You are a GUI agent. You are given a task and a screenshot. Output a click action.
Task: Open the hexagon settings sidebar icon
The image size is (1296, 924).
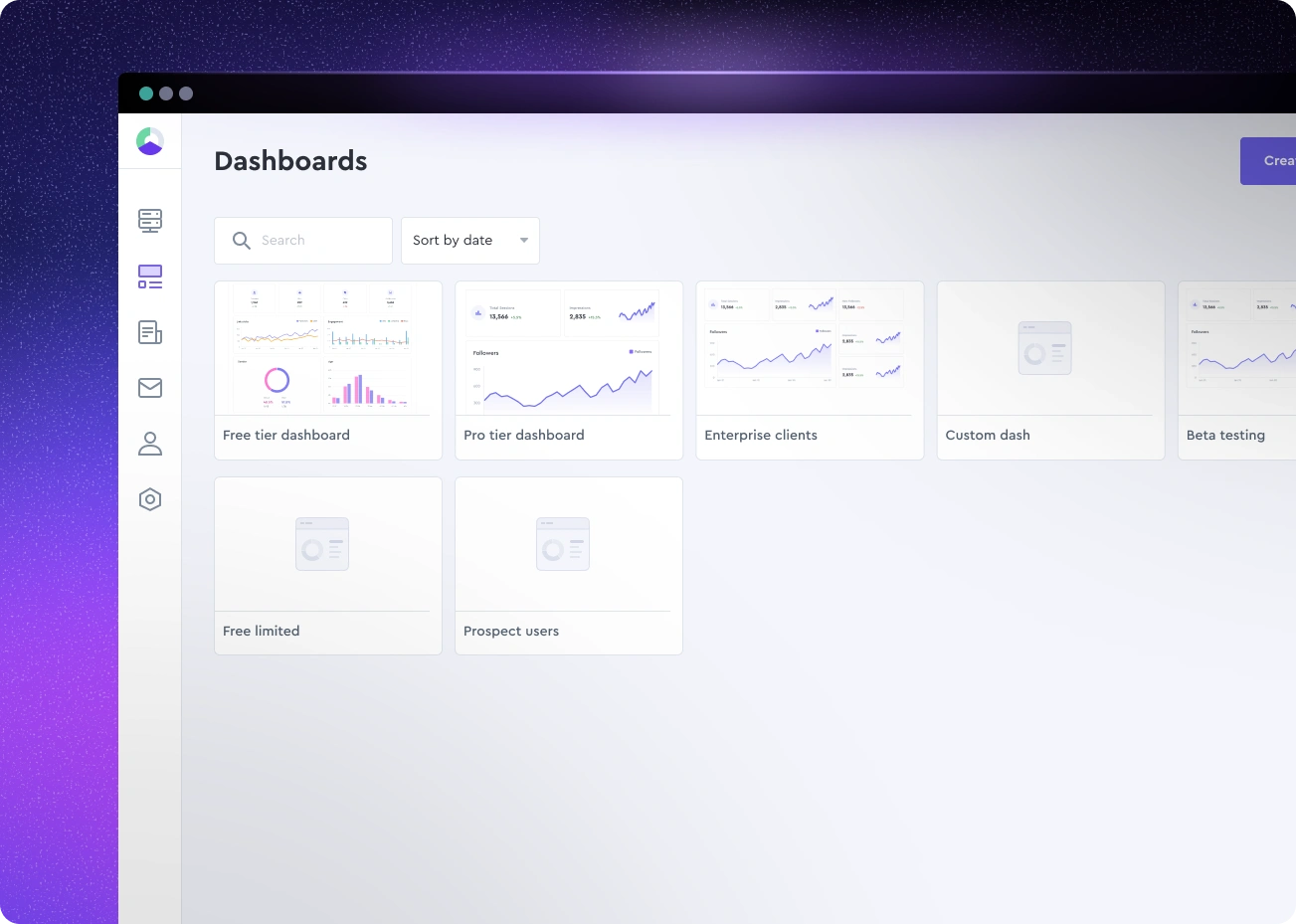150,499
